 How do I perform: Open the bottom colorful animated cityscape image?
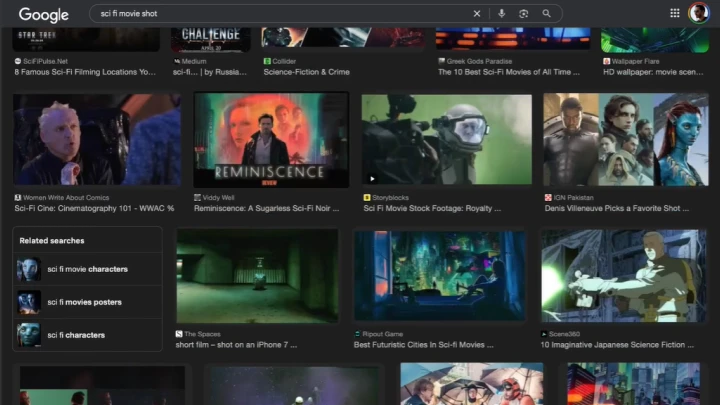[634, 384]
